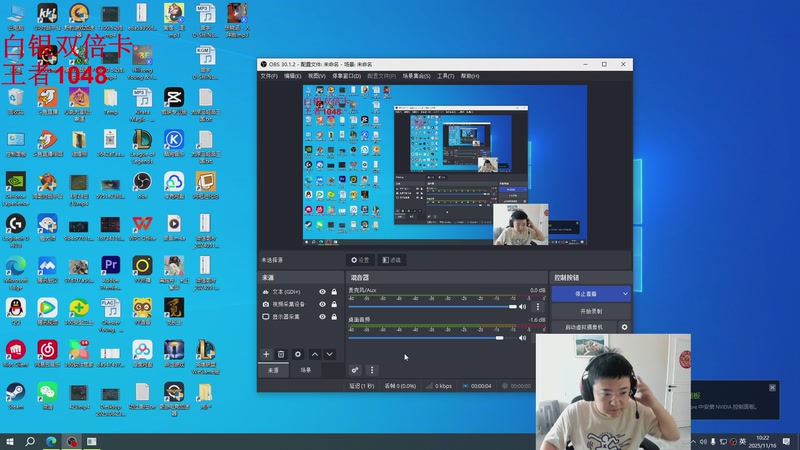Screen dimensions: 800x450
Task: Click 0 kbps bitrate in status bar
Action: tap(439, 386)
